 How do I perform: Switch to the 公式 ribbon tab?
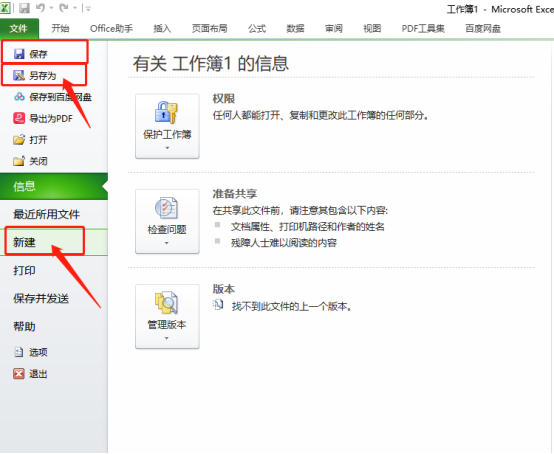pos(257,28)
